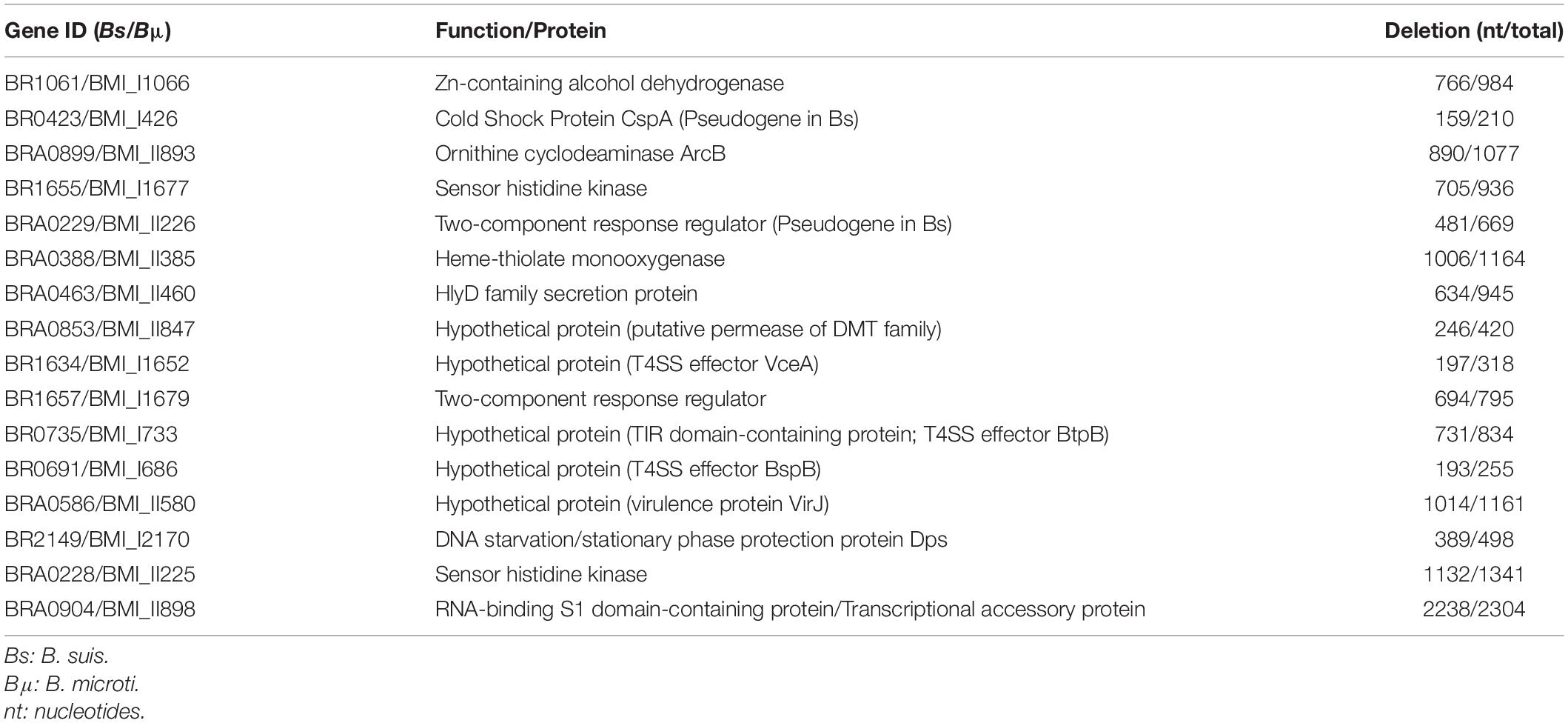Select the Heme-thiolate monooxygenase row text
This screenshot has height=723, width=1568.
tap(580, 259)
